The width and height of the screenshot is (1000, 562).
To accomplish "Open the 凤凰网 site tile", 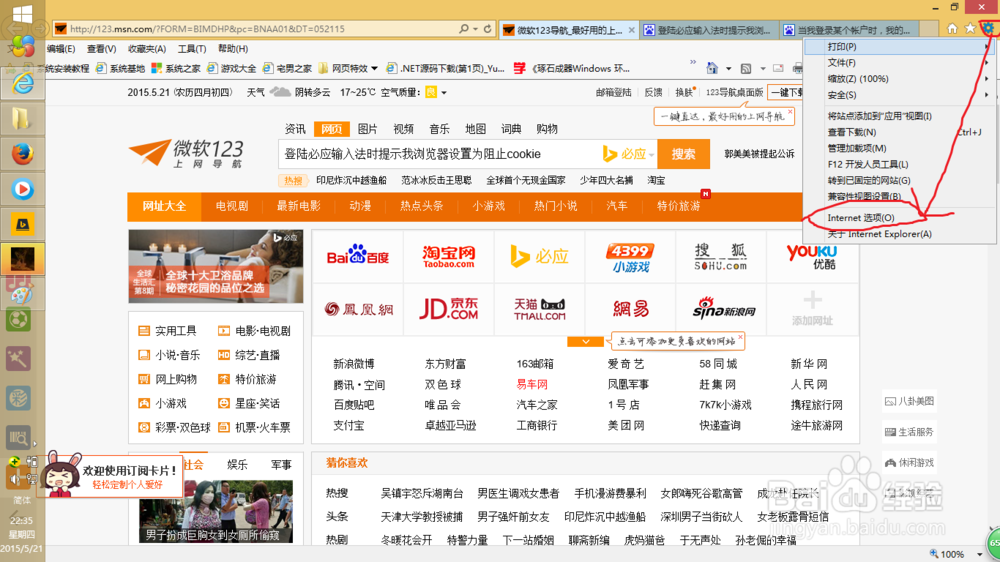I will 358,309.
